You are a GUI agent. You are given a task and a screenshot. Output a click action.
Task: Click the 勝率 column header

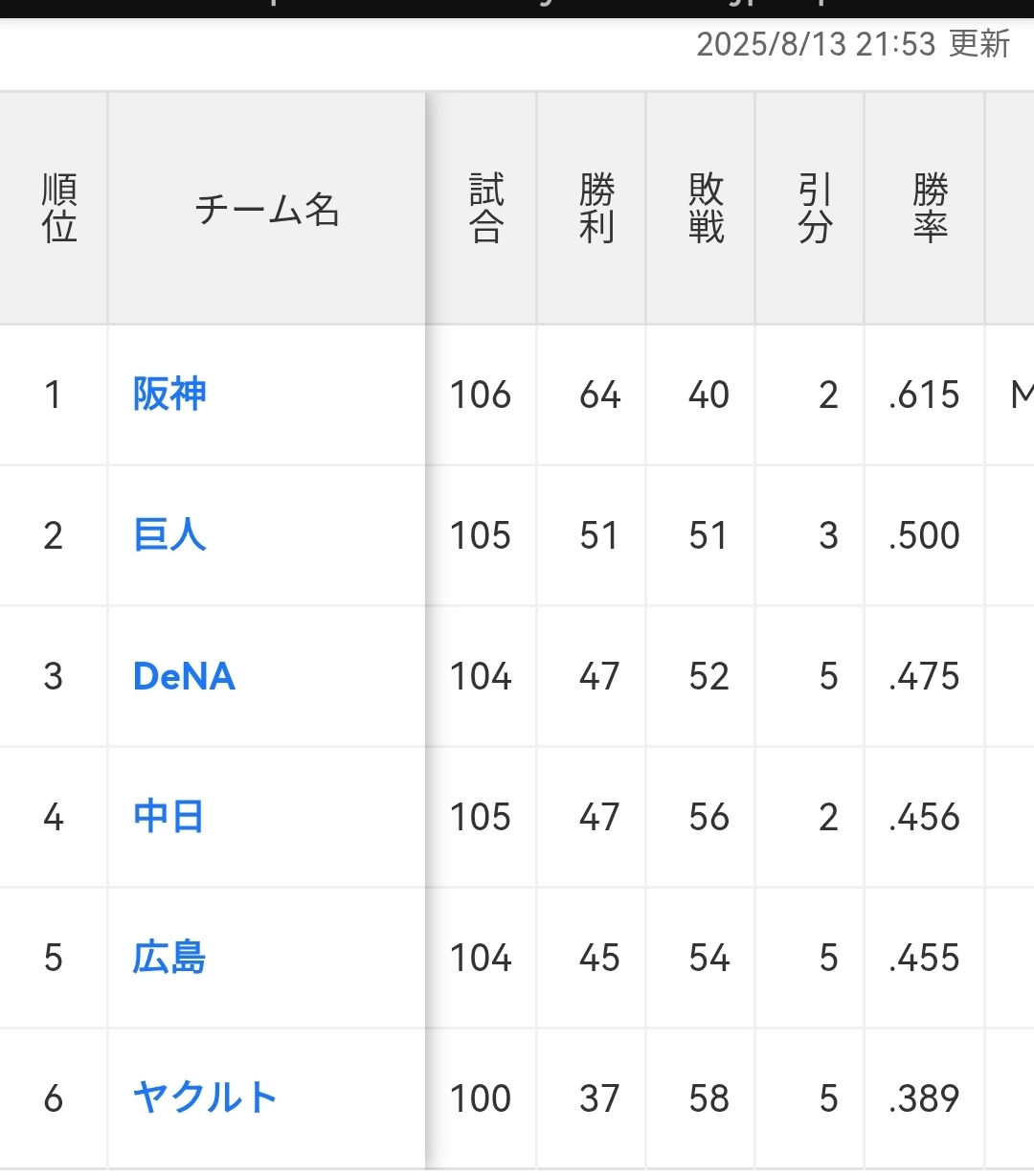click(930, 209)
